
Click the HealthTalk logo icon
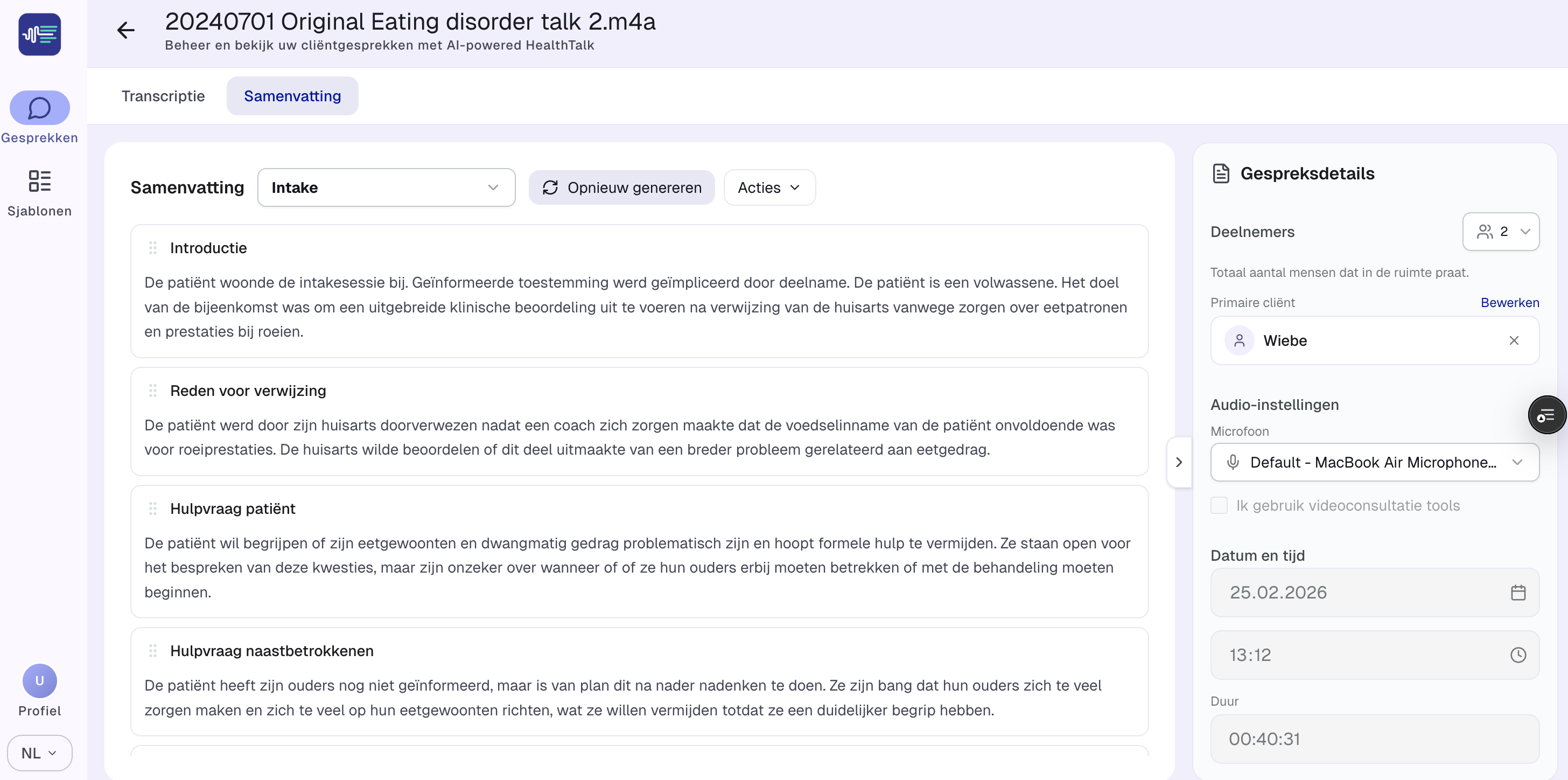tap(39, 34)
